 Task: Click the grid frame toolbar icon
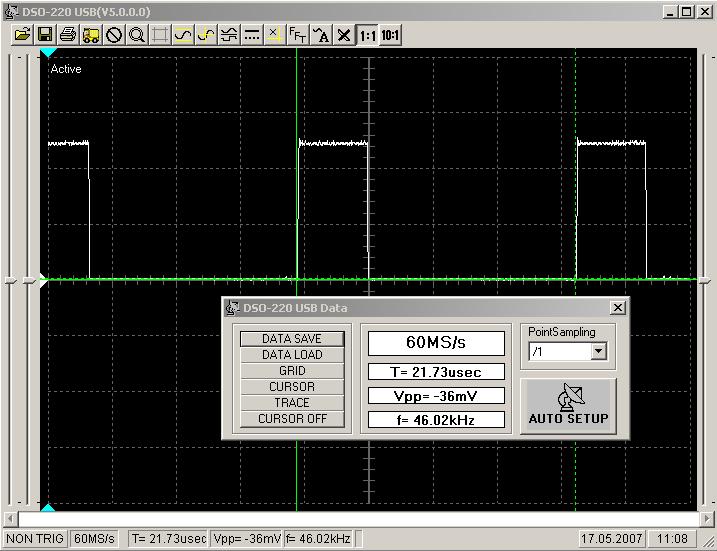pyautogui.click(x=160, y=35)
